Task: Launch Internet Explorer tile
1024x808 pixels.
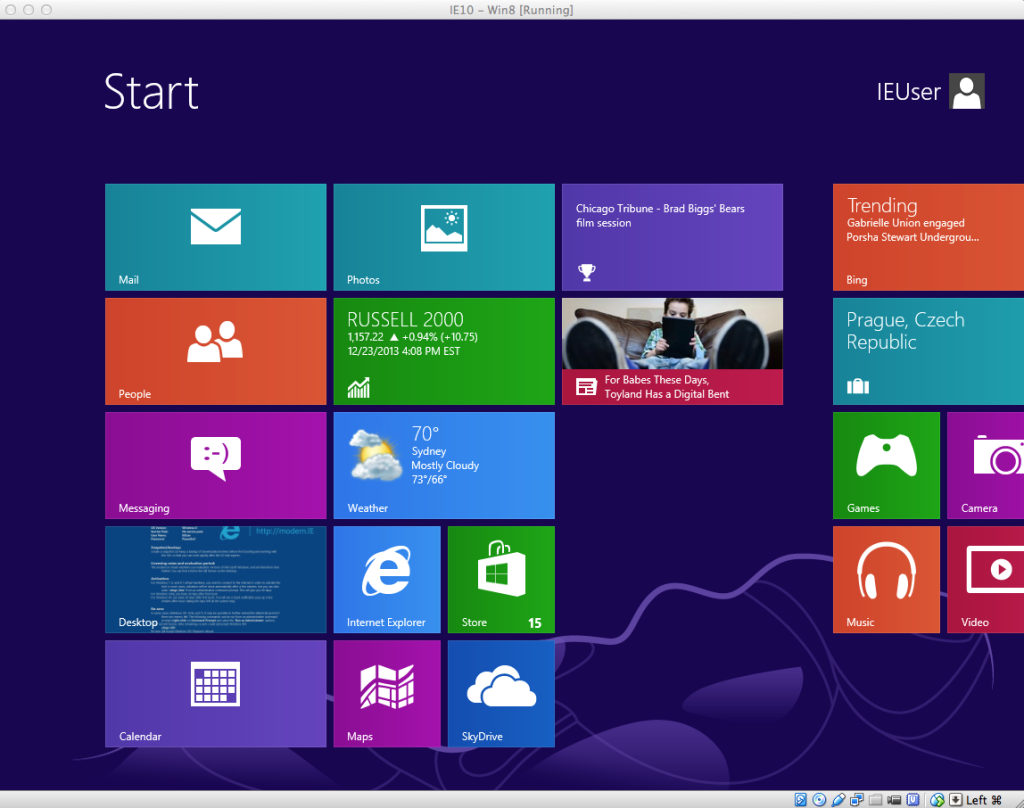Action: coord(387,579)
